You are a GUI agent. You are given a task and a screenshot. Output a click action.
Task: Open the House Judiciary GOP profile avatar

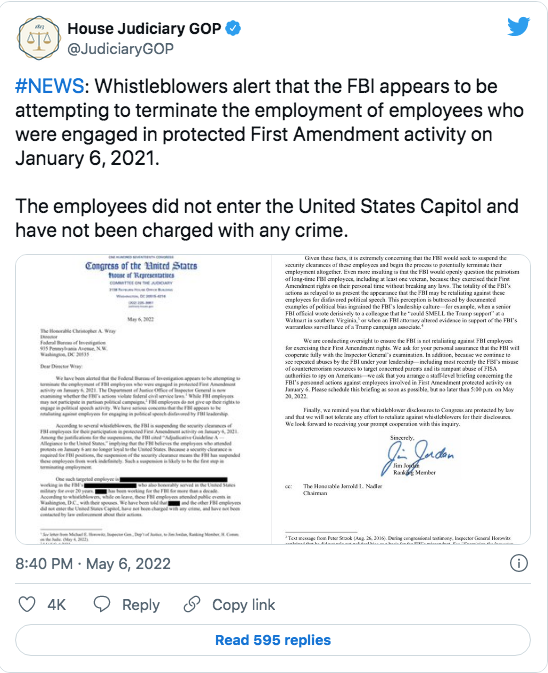point(39,38)
